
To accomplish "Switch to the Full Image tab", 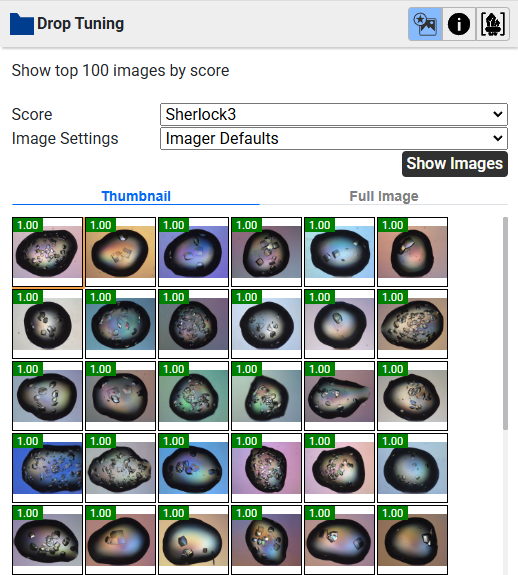I will pyautogui.click(x=383, y=196).
